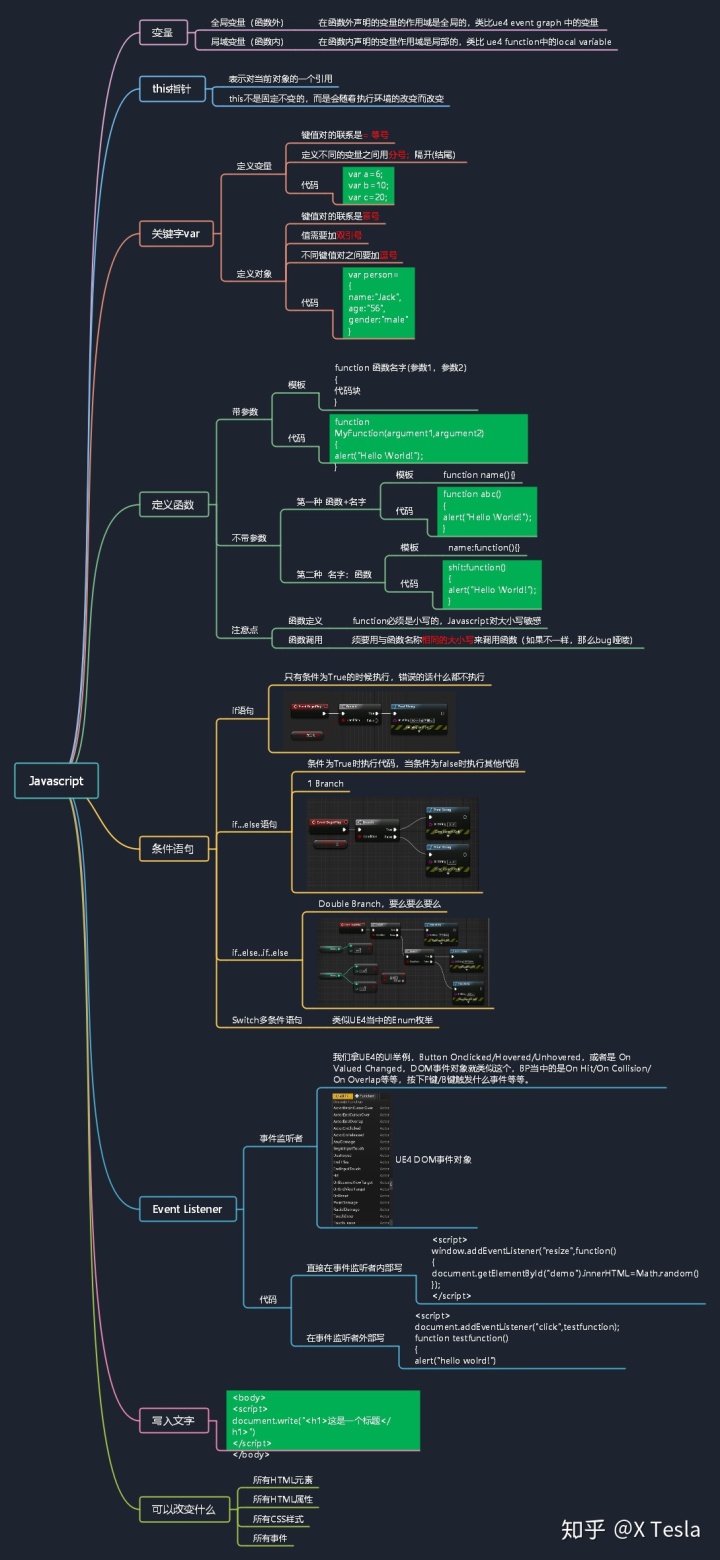Screen dimensions: 720x1560
Task: Select the 可以改变什么 branch node
Action: (183, 1509)
